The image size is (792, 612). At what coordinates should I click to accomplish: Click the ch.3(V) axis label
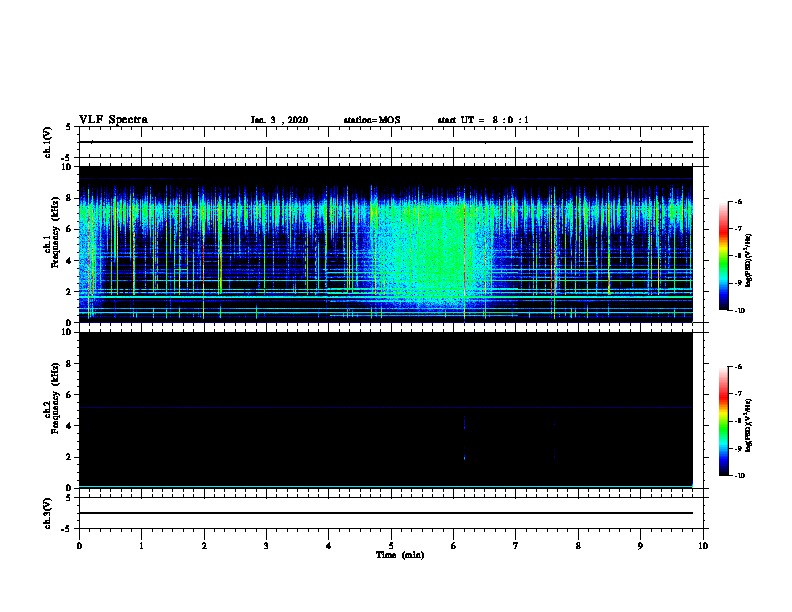click(x=48, y=513)
